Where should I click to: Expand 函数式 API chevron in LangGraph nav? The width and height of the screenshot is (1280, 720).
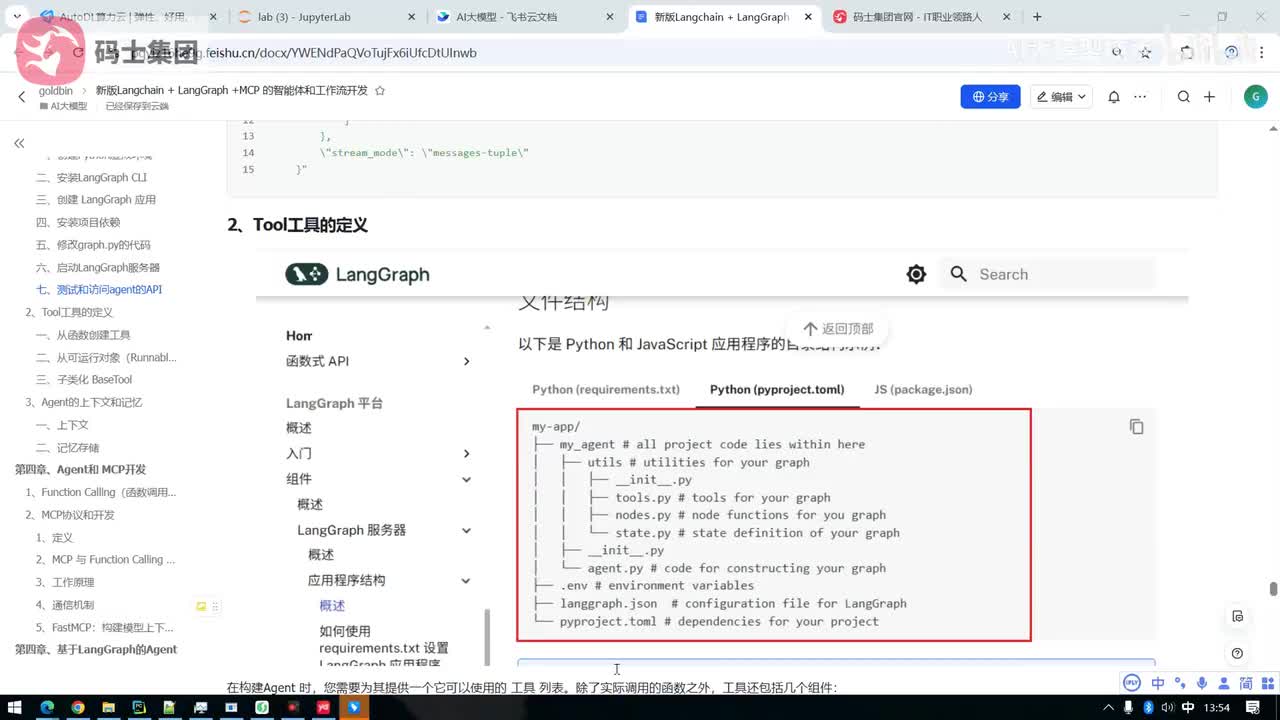(466, 361)
